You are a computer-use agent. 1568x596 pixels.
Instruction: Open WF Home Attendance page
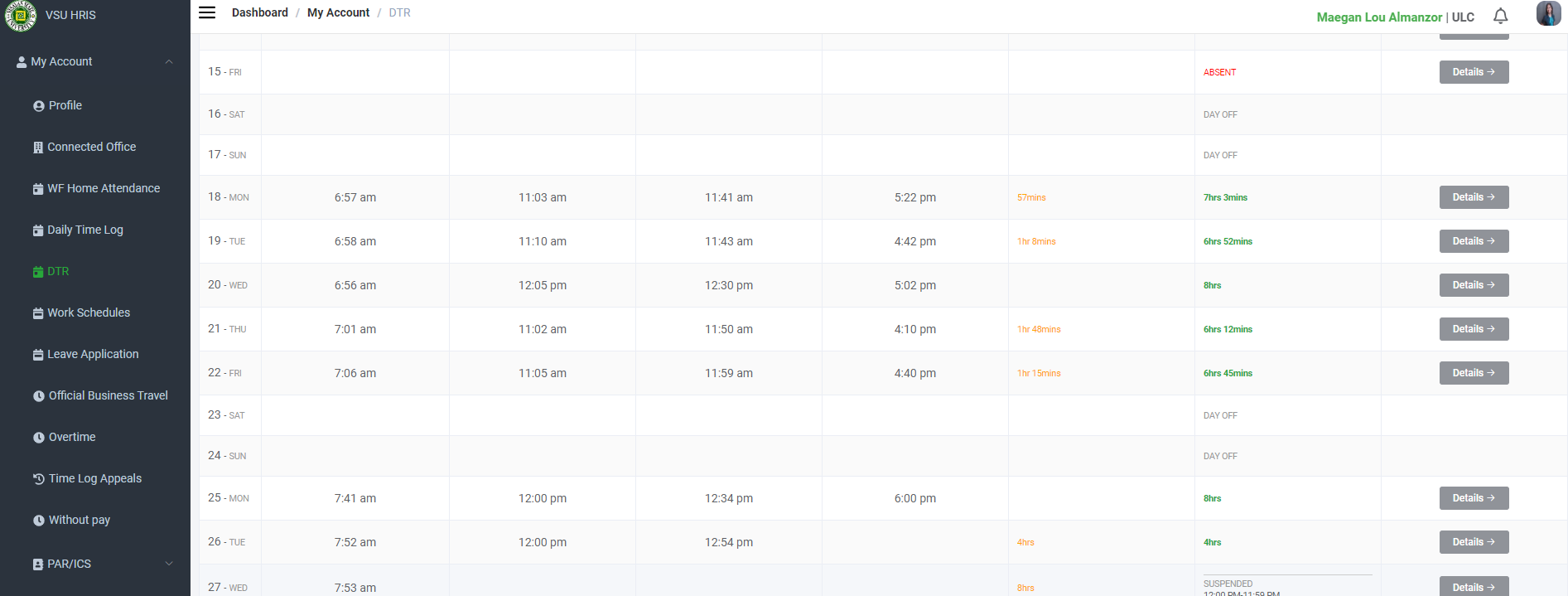tap(103, 188)
